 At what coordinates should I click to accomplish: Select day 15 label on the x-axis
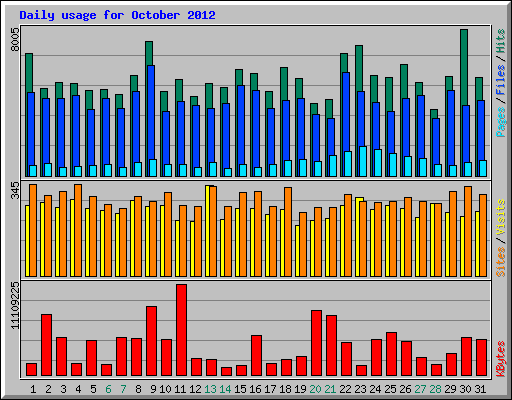(240, 389)
